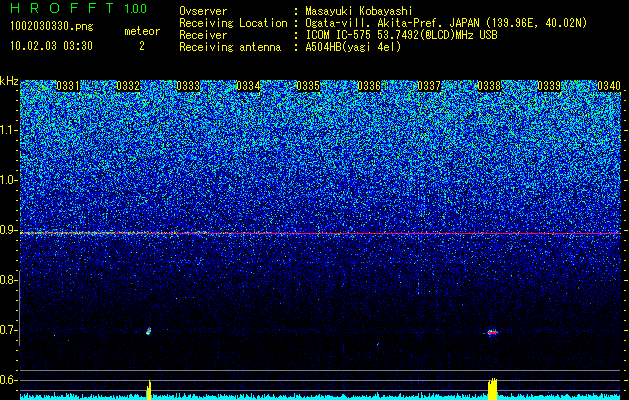Click the 0337 time marker

click(x=429, y=86)
